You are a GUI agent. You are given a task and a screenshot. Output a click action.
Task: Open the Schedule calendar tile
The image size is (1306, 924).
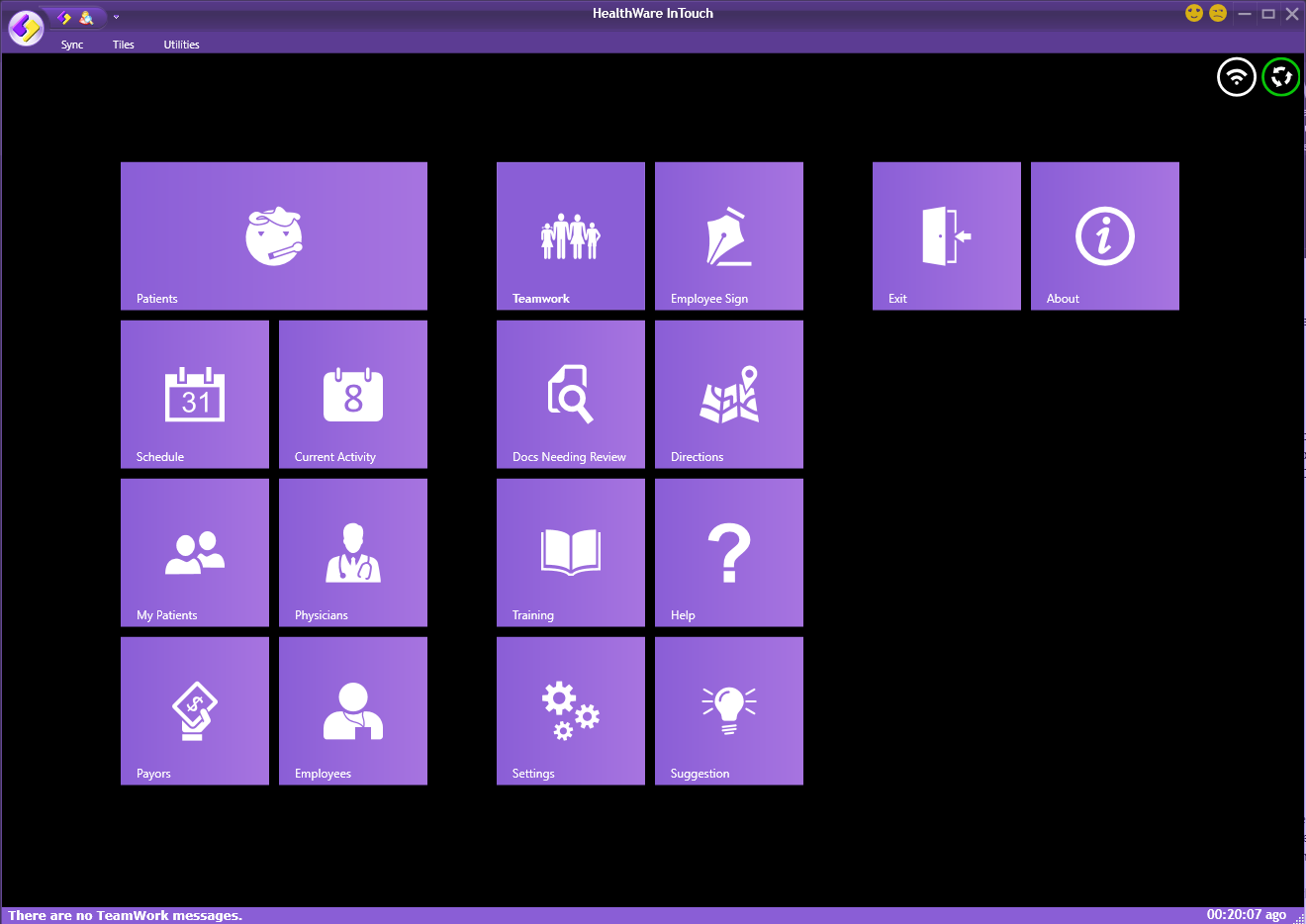click(194, 394)
